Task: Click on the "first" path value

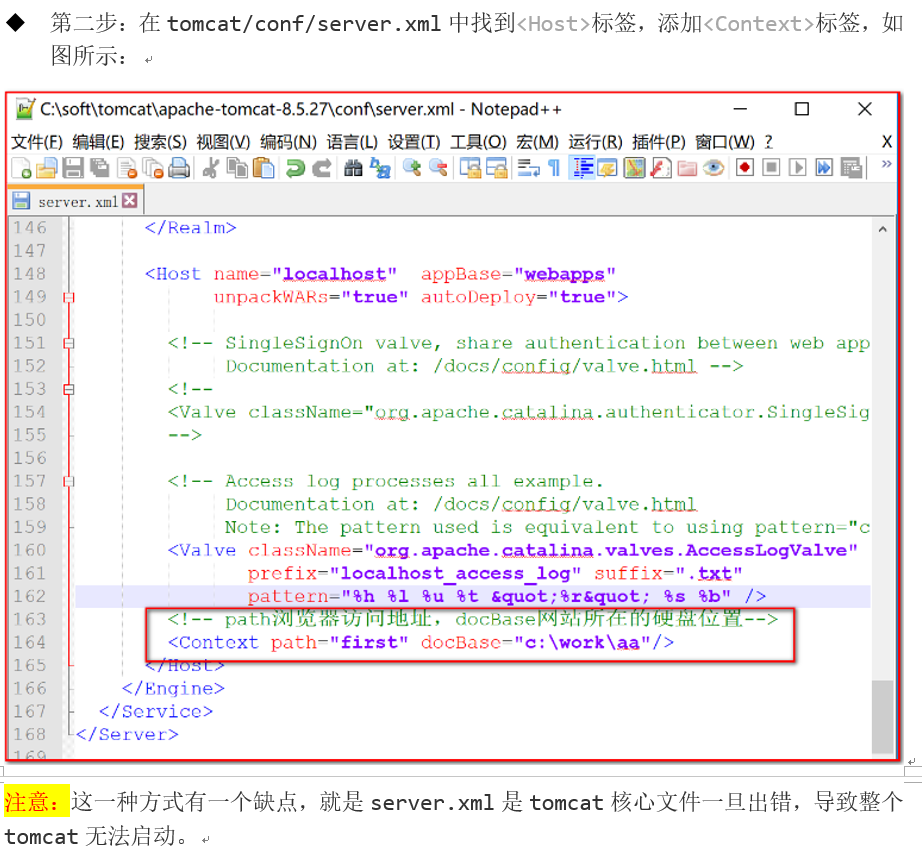Action: point(369,642)
